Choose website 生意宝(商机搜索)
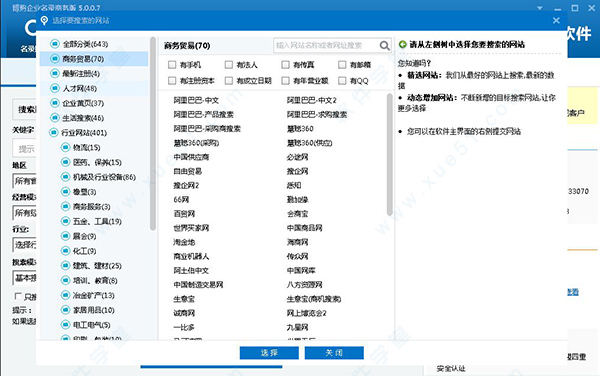The image size is (600, 376). (x=314, y=299)
